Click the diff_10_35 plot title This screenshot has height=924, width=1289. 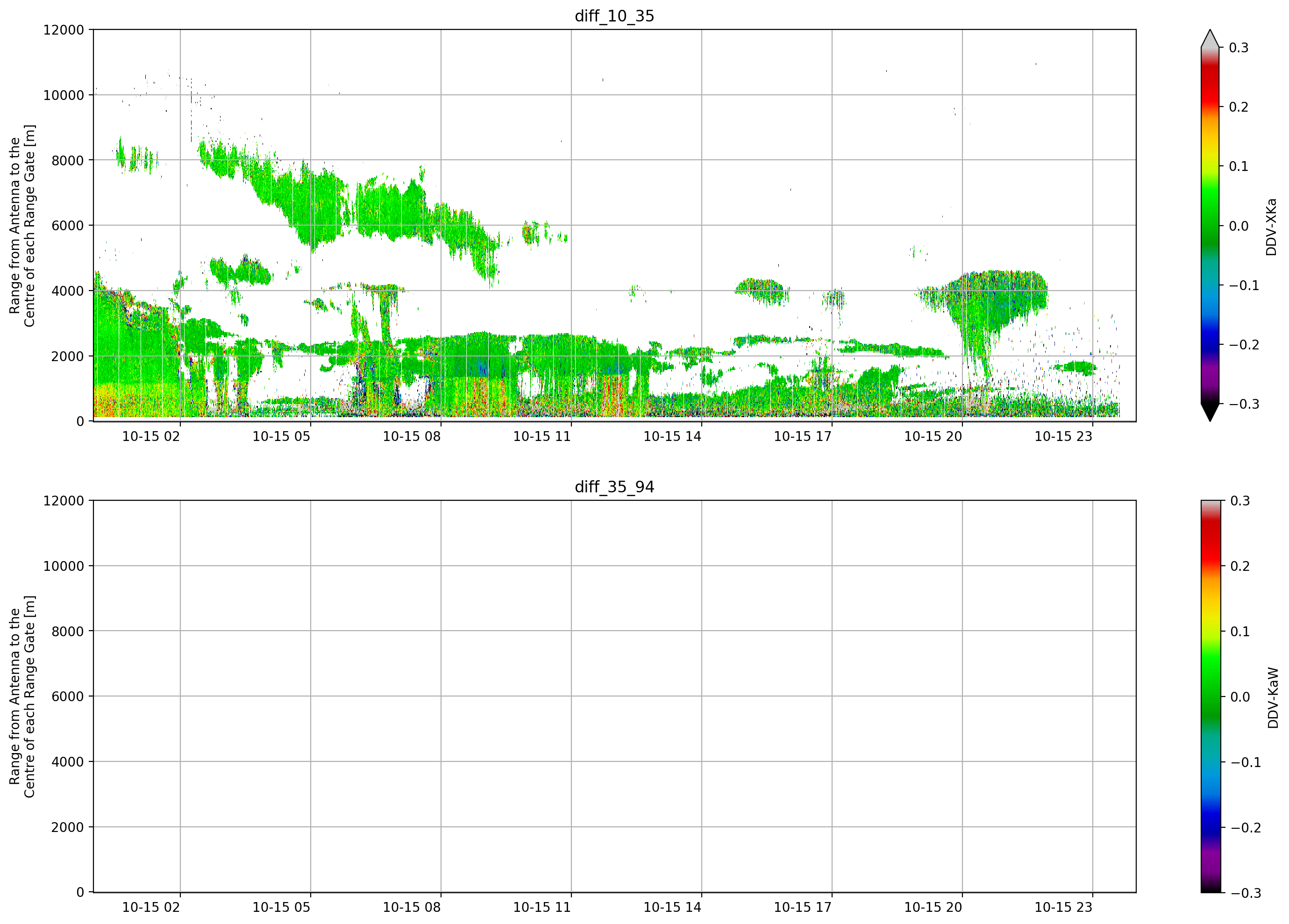pyautogui.click(x=614, y=16)
